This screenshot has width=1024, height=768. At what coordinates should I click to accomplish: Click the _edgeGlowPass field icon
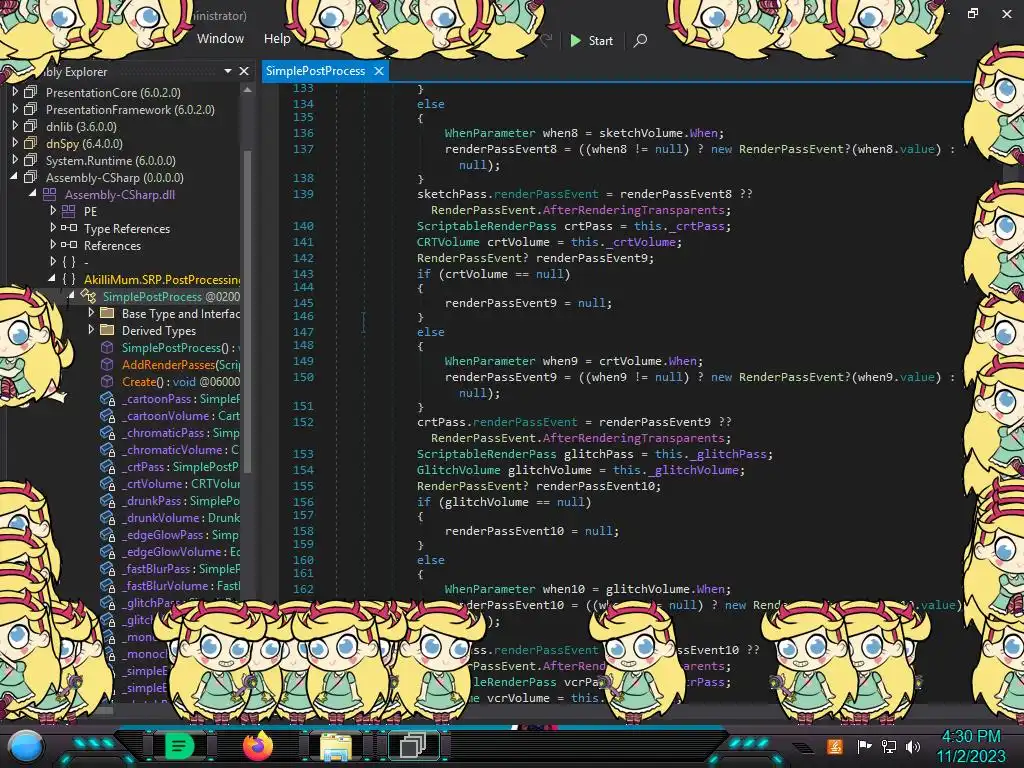[107, 534]
